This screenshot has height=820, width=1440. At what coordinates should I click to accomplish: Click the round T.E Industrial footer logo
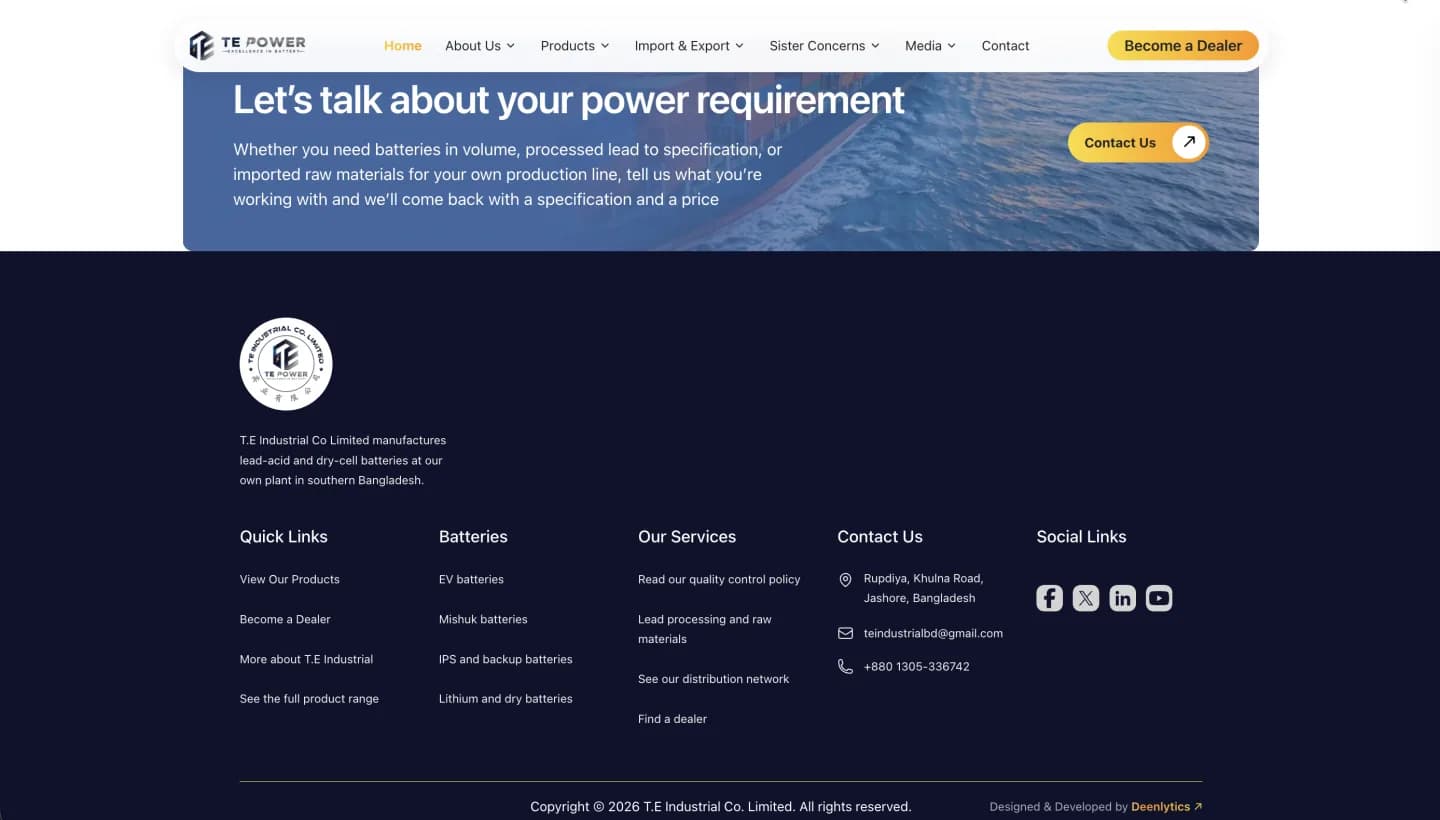(x=286, y=364)
